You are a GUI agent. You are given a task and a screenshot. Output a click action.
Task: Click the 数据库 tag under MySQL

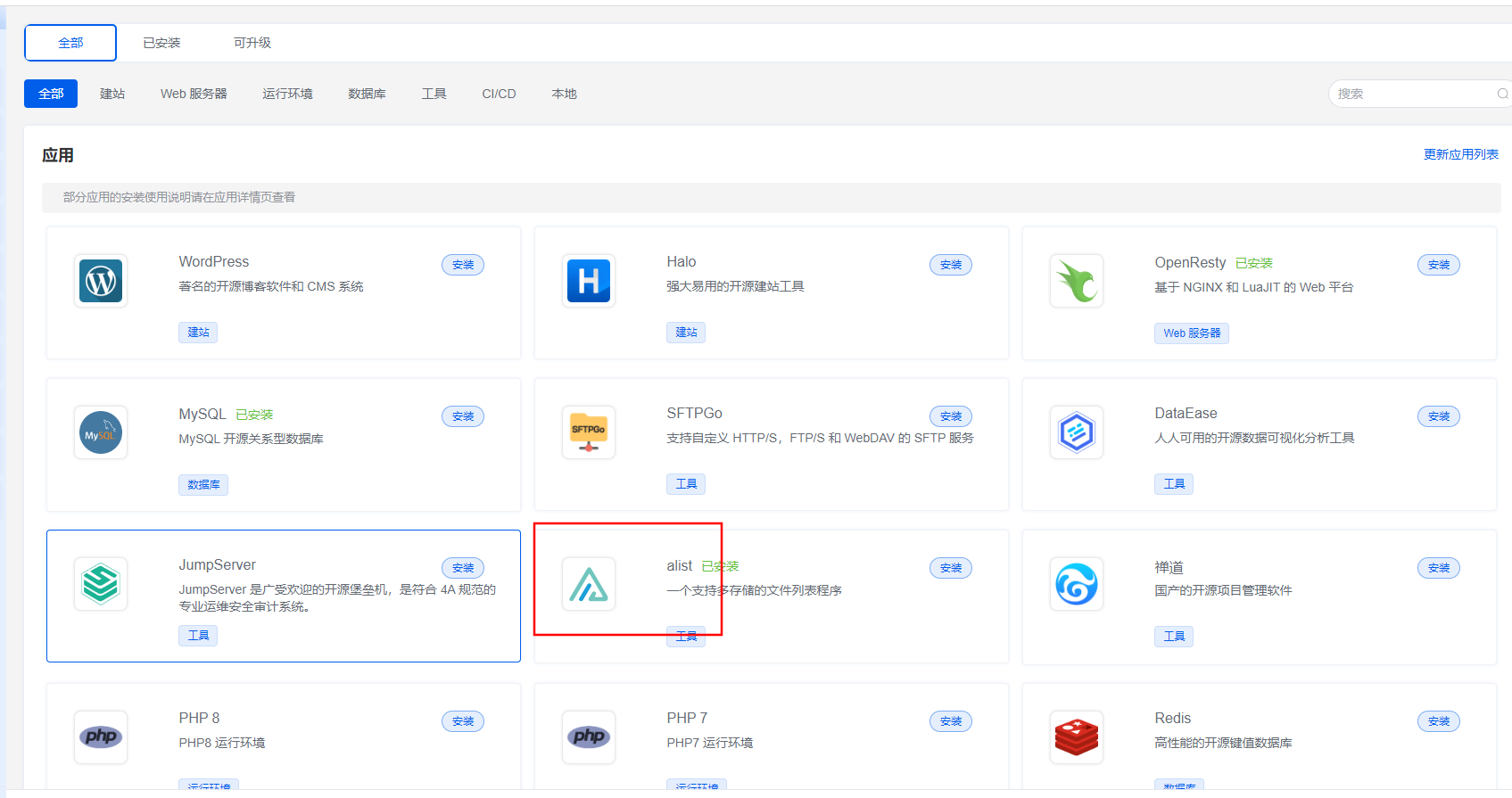point(203,485)
